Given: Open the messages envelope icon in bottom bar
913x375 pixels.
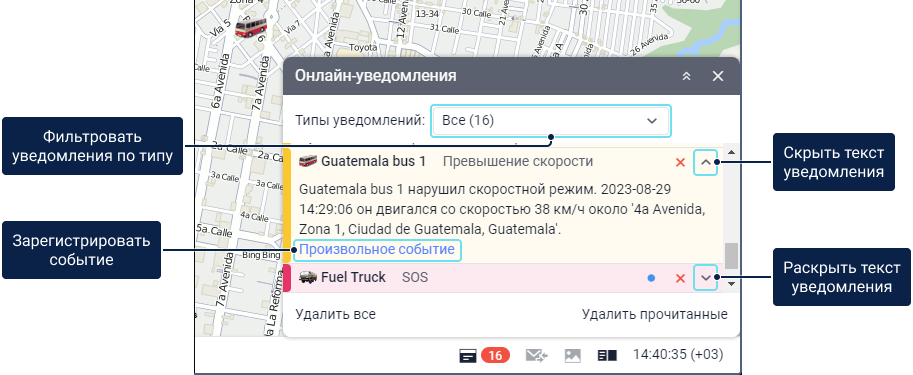Looking at the screenshot, I should coord(536,355).
